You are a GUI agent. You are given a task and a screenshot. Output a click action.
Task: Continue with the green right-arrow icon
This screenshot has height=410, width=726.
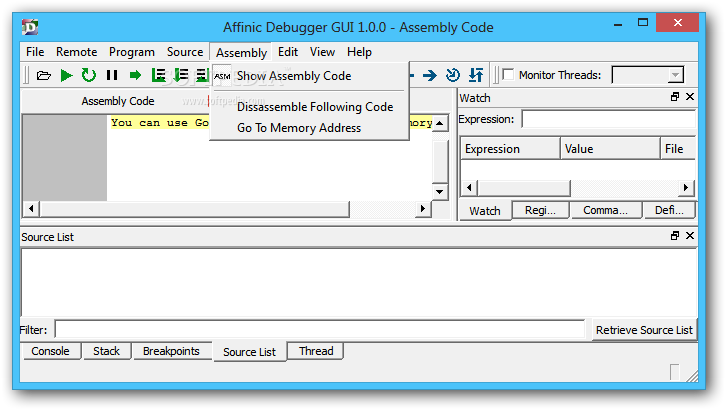pos(135,75)
